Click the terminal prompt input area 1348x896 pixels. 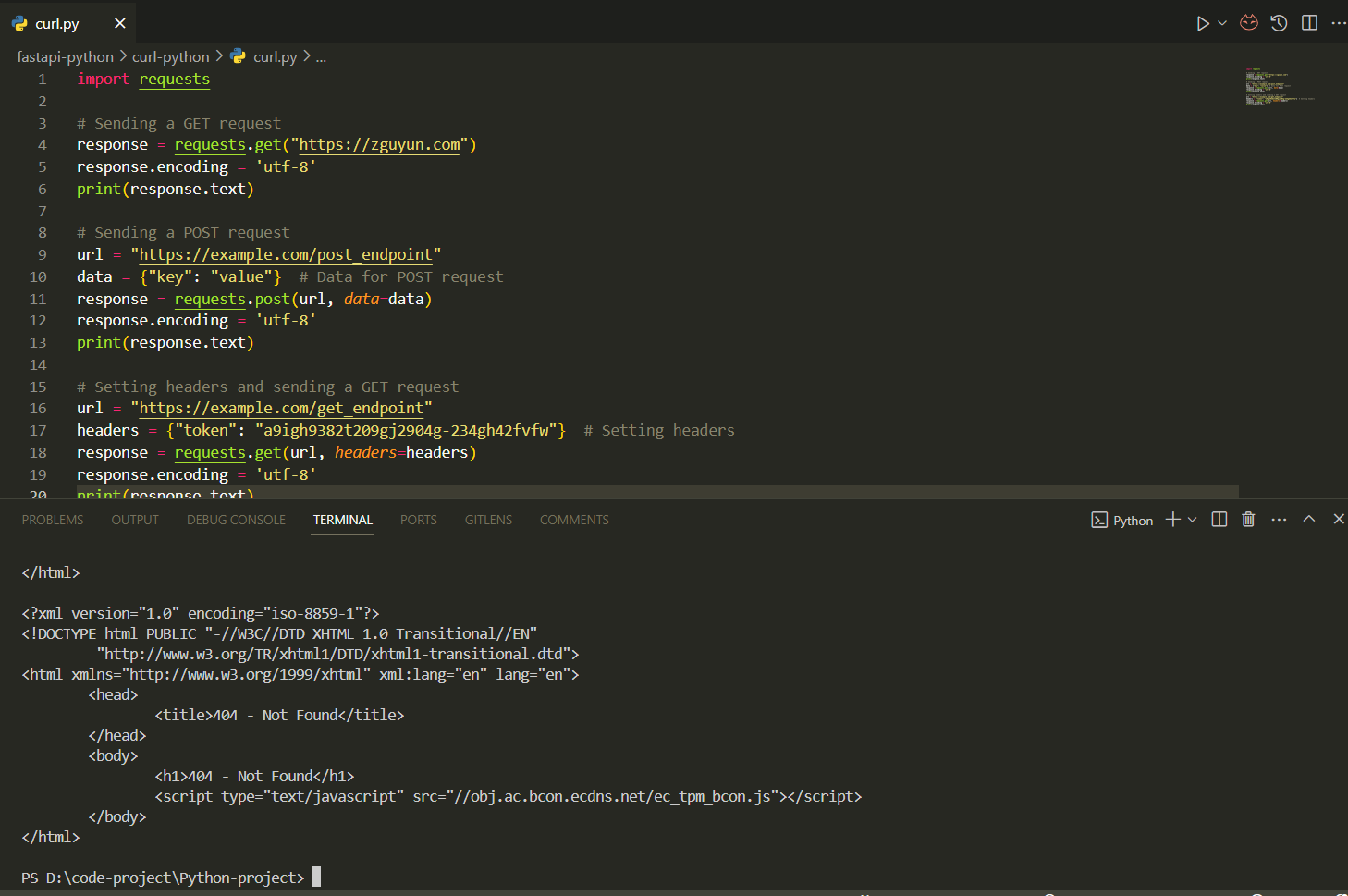click(x=316, y=878)
